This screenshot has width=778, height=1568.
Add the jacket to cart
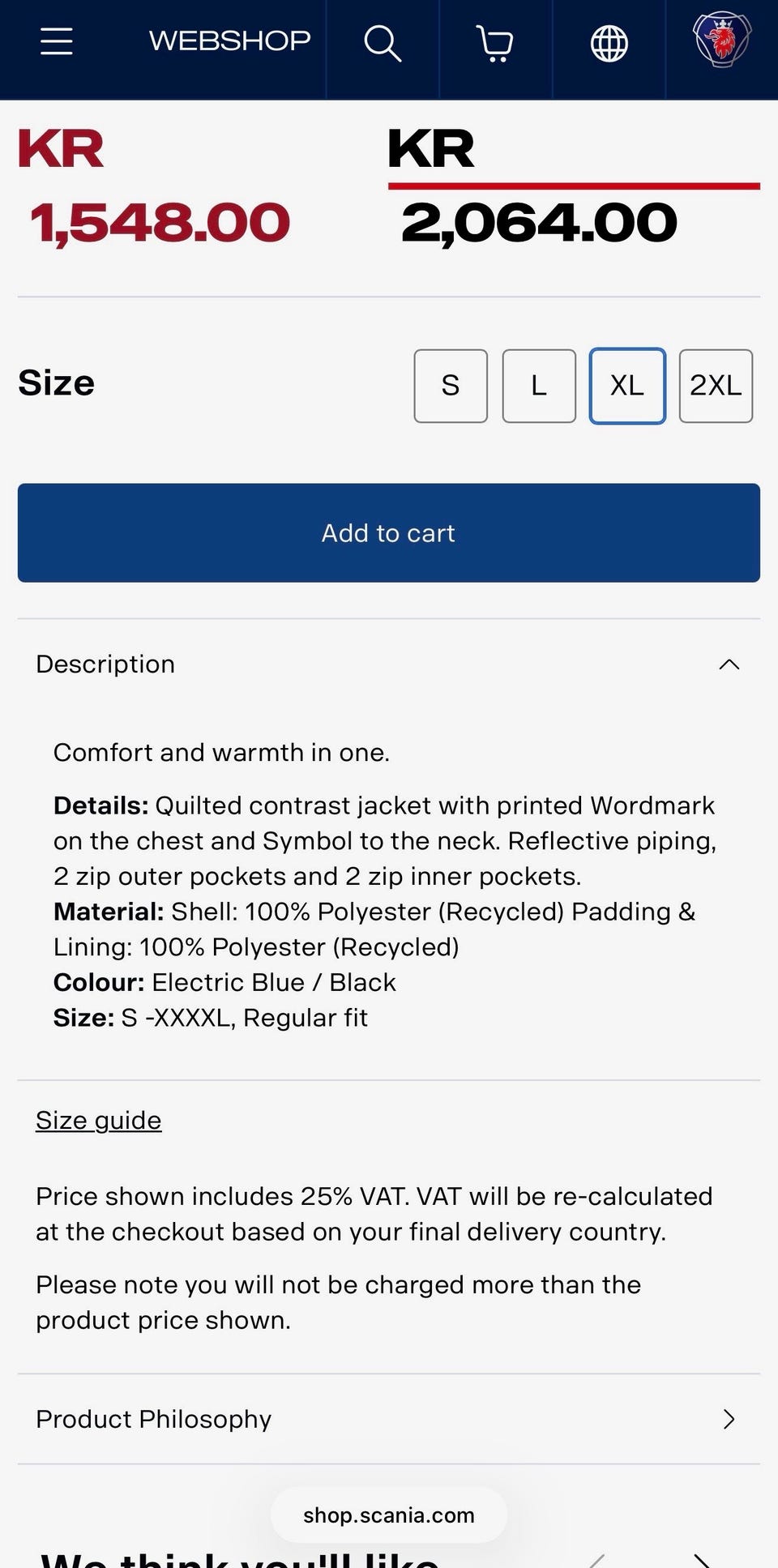click(389, 532)
